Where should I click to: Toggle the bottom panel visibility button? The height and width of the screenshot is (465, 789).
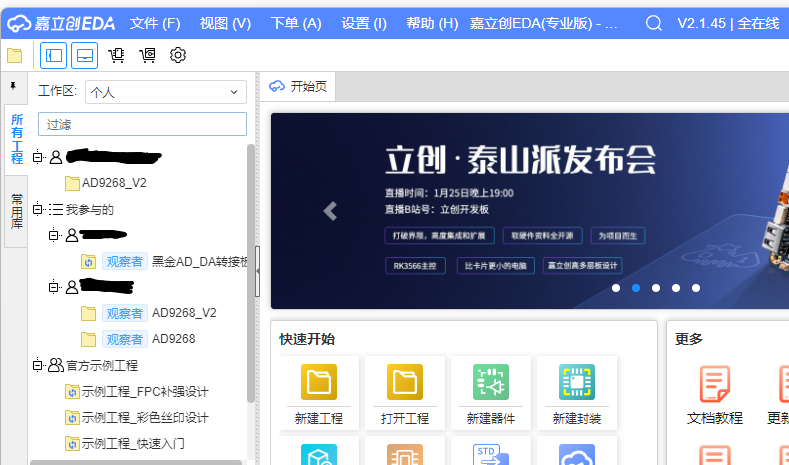(84, 55)
